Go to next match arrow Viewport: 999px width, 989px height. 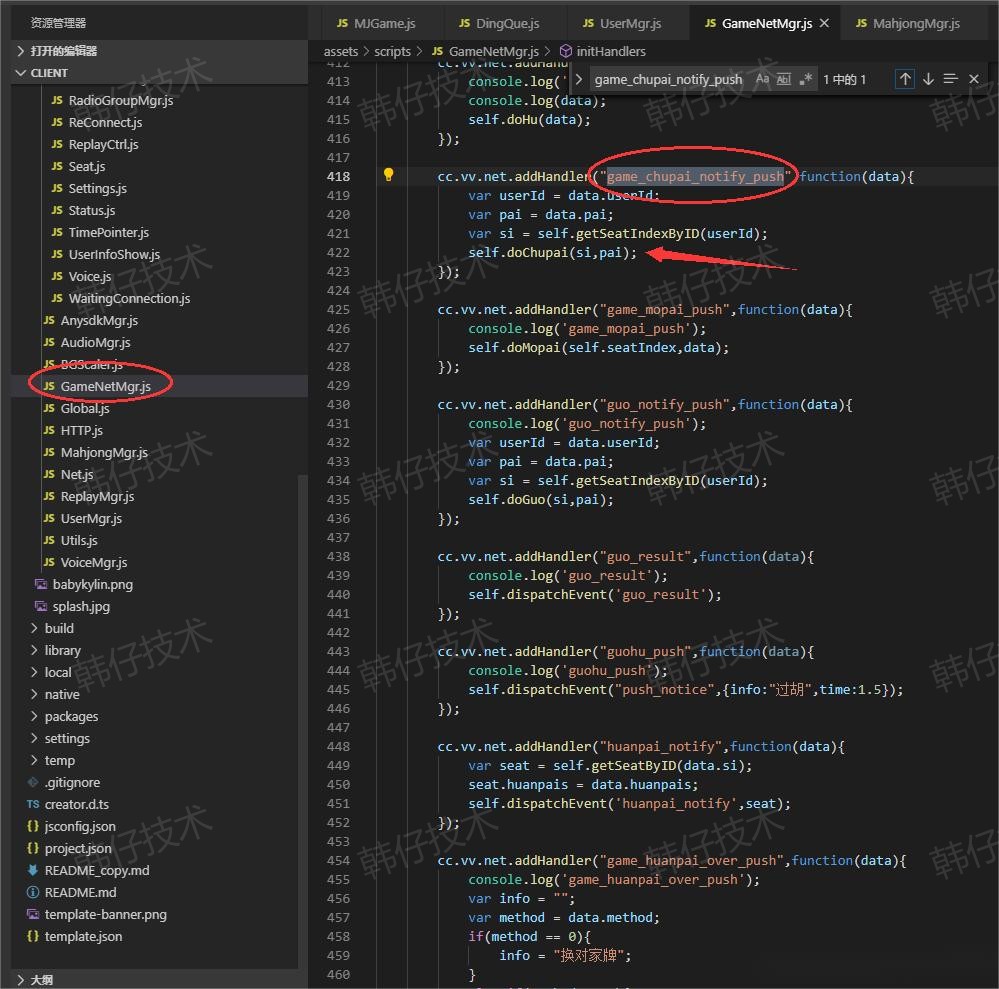pyautogui.click(x=928, y=79)
